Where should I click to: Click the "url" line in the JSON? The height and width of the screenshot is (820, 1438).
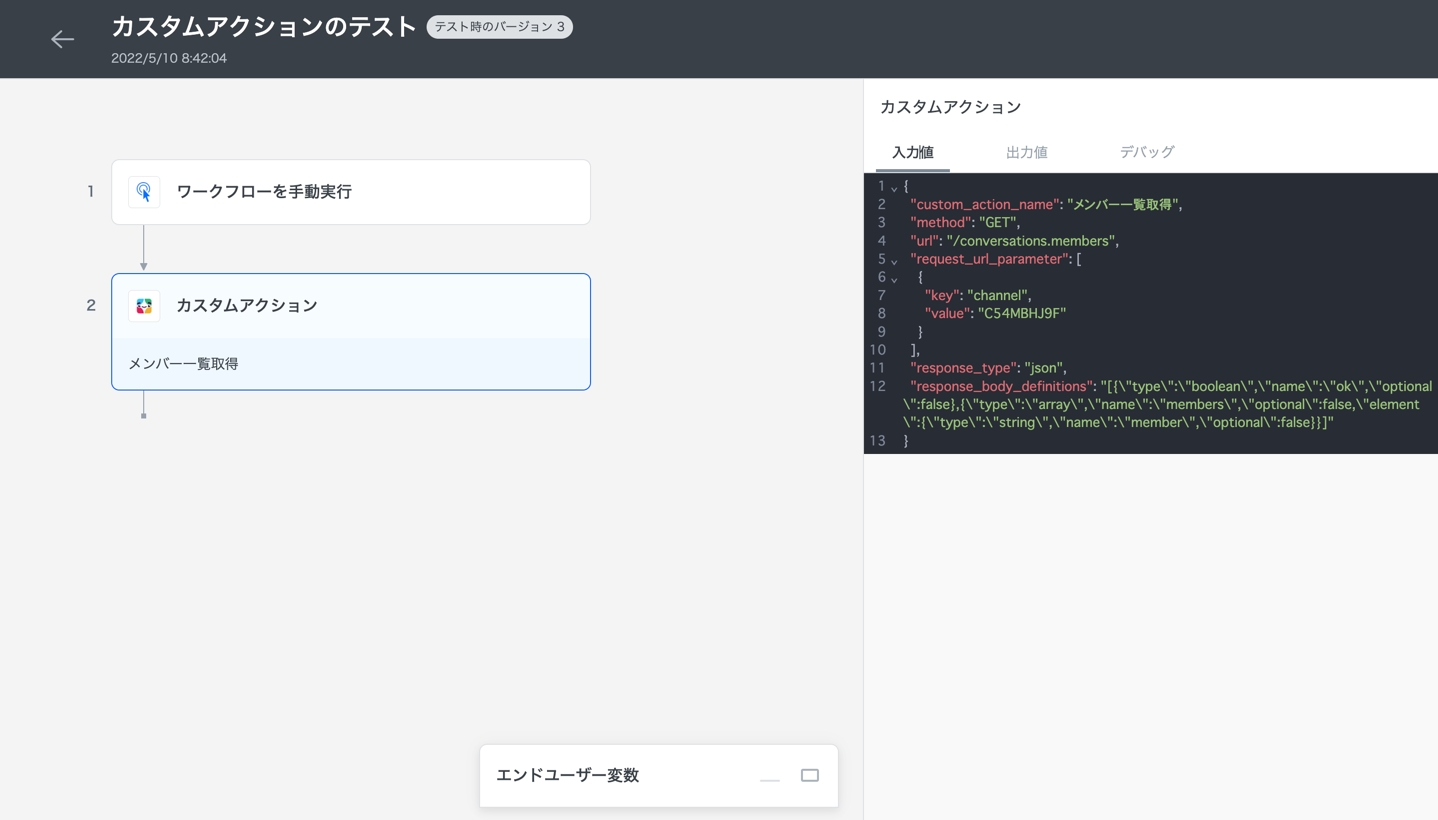tap(1013, 241)
